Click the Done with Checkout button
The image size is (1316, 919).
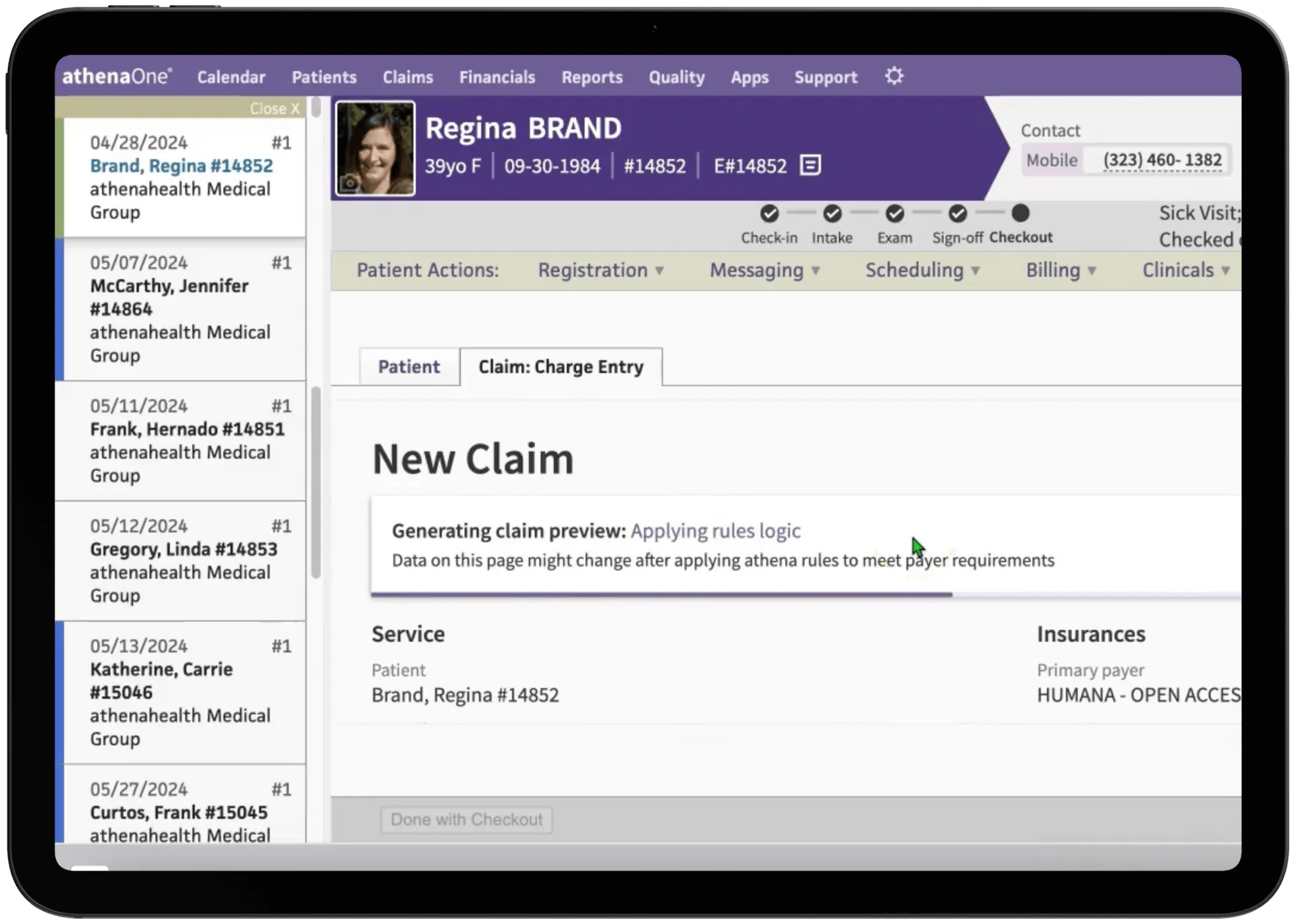465,819
